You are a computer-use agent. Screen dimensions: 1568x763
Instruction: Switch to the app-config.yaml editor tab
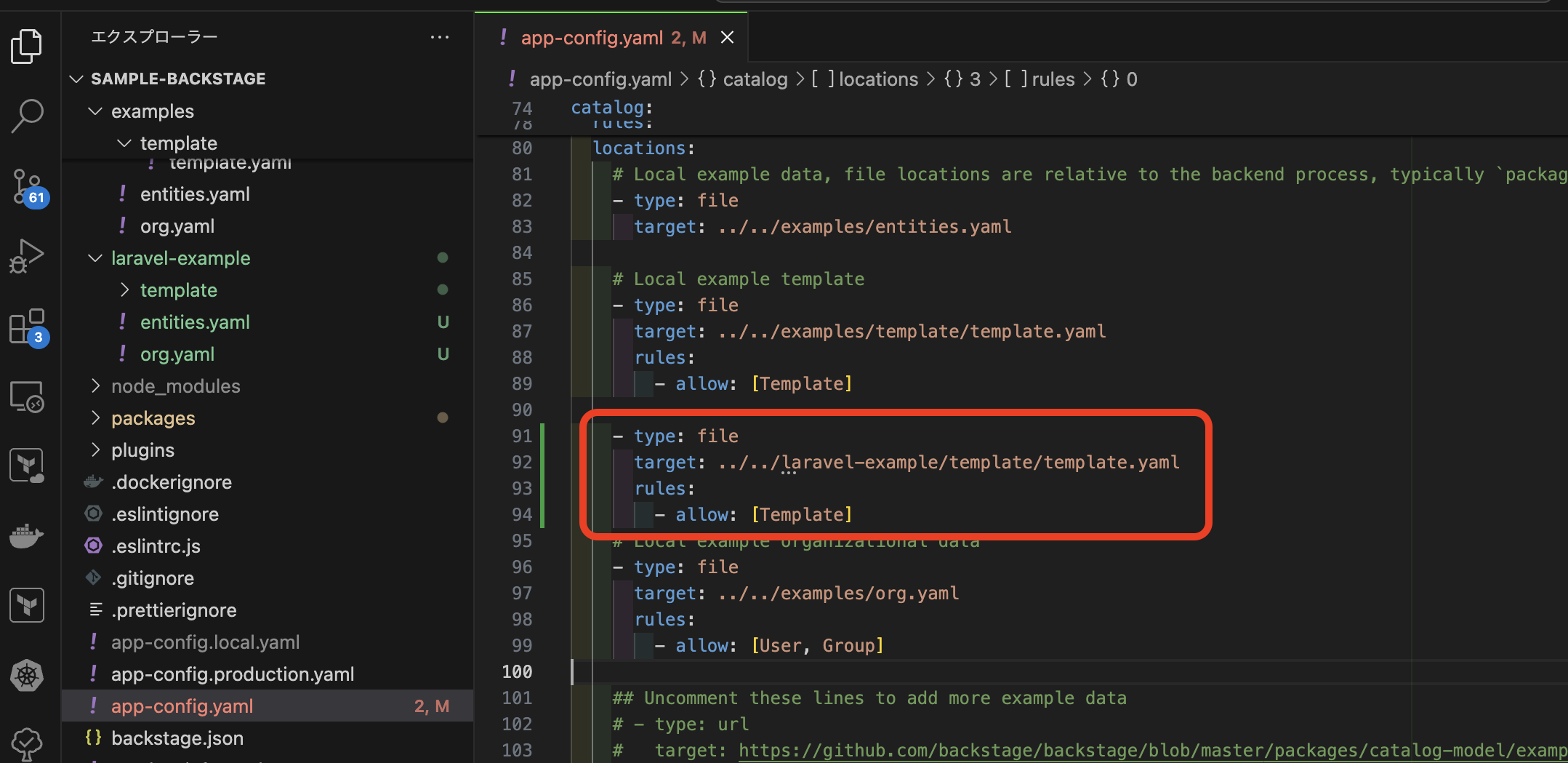point(591,38)
